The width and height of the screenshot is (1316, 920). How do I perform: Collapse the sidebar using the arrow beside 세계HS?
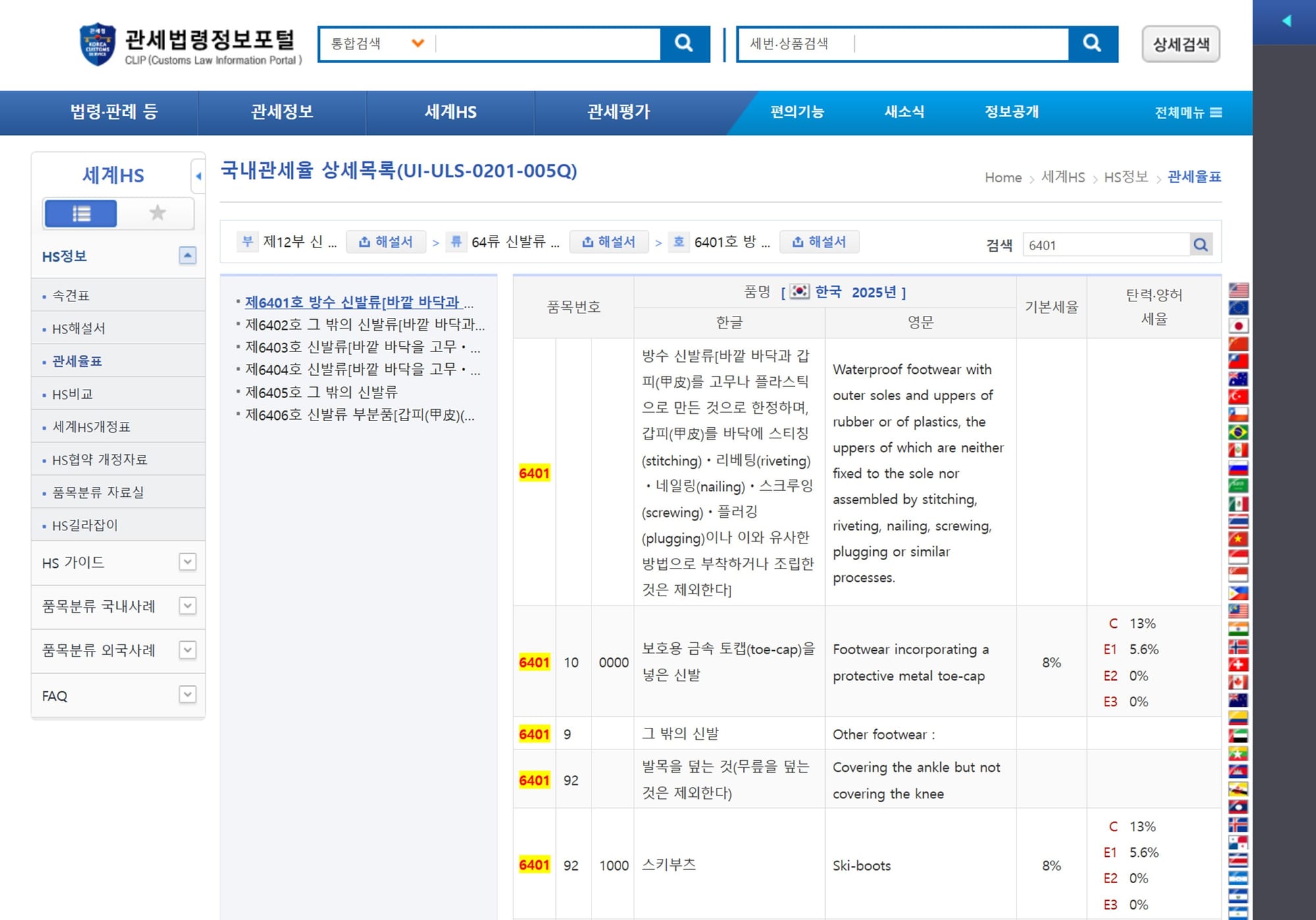click(197, 176)
